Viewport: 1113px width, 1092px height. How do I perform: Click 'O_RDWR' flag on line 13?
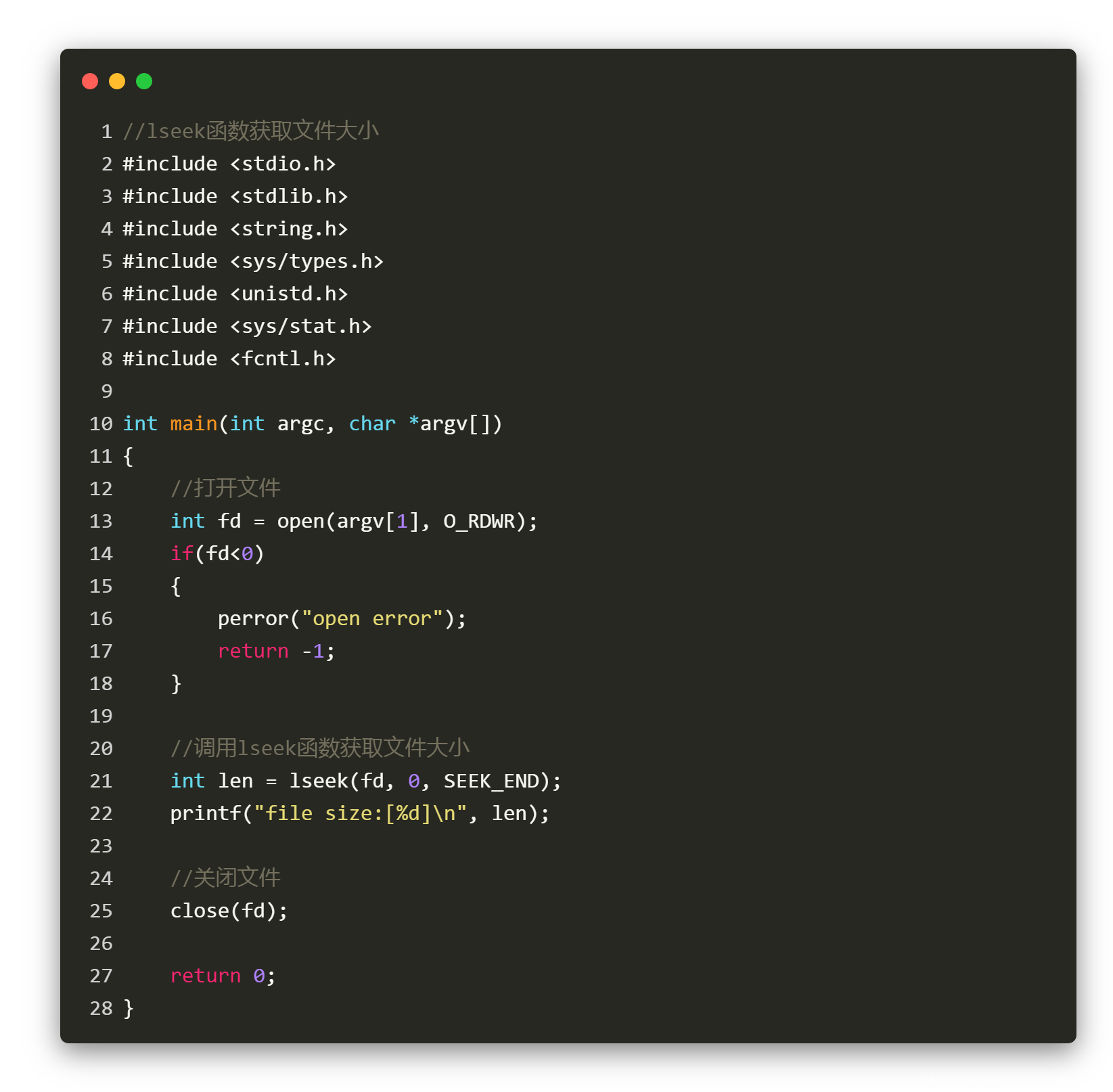click(x=479, y=522)
